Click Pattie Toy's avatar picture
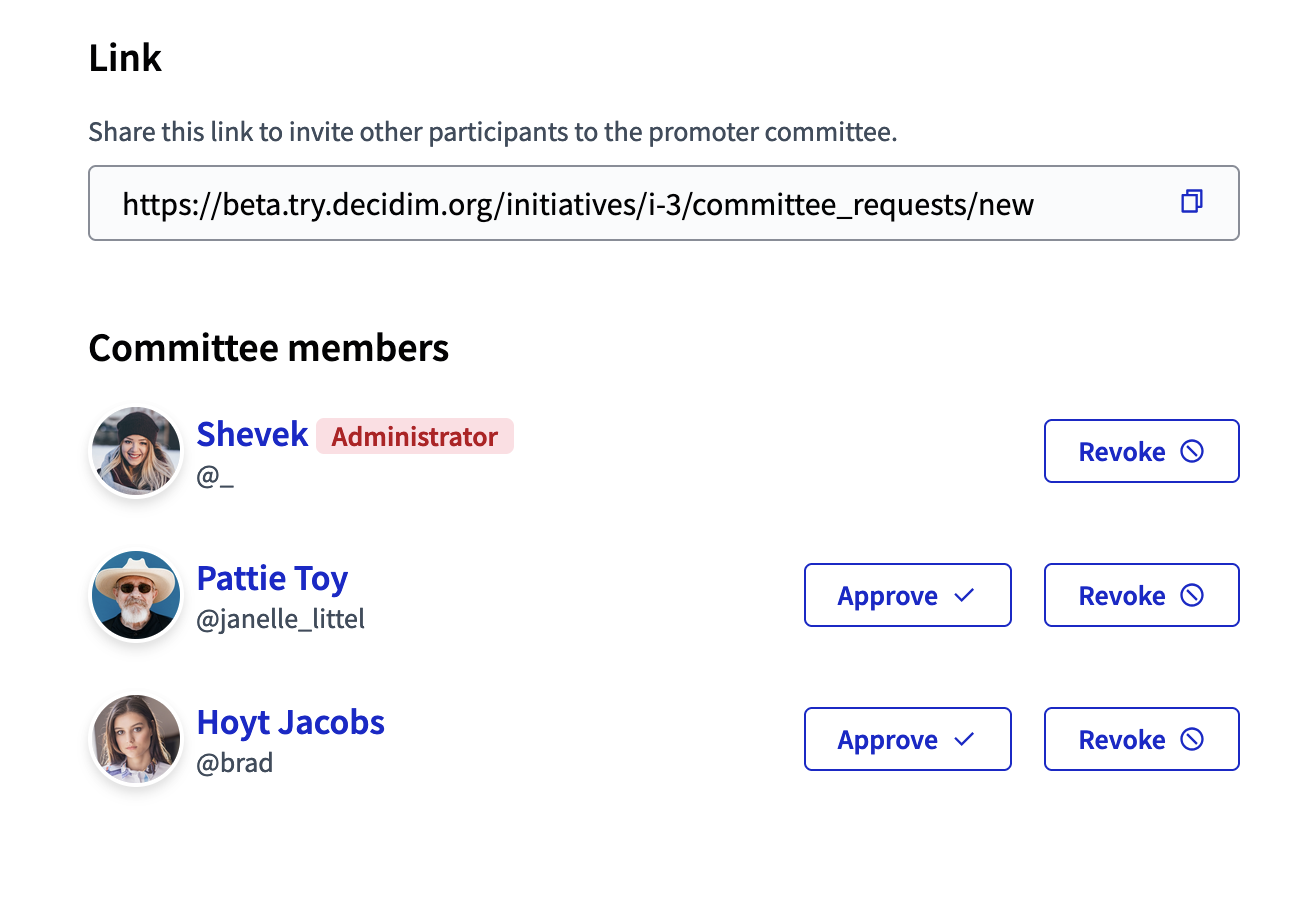This screenshot has height=914, width=1290. (x=136, y=595)
